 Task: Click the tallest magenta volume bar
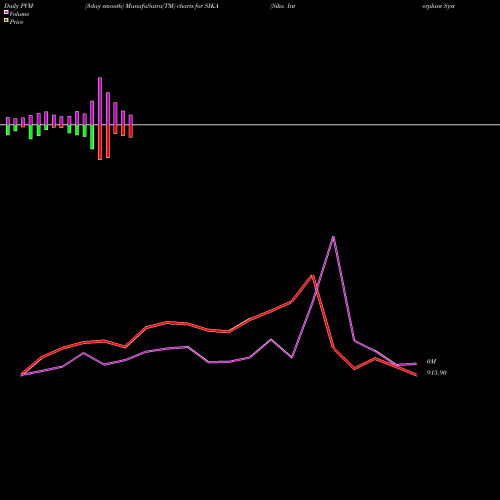(x=100, y=101)
